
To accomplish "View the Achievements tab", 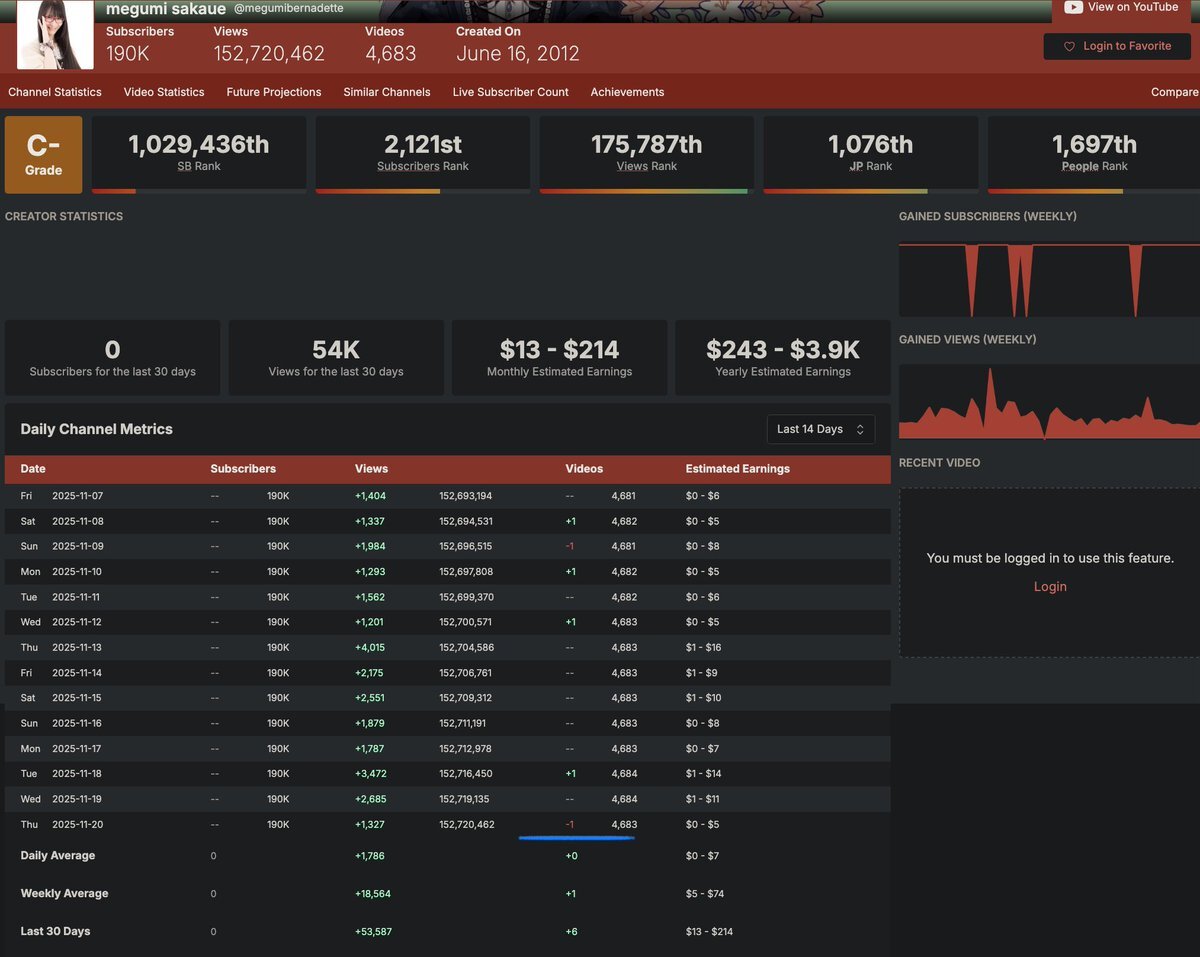I will click(x=627, y=92).
